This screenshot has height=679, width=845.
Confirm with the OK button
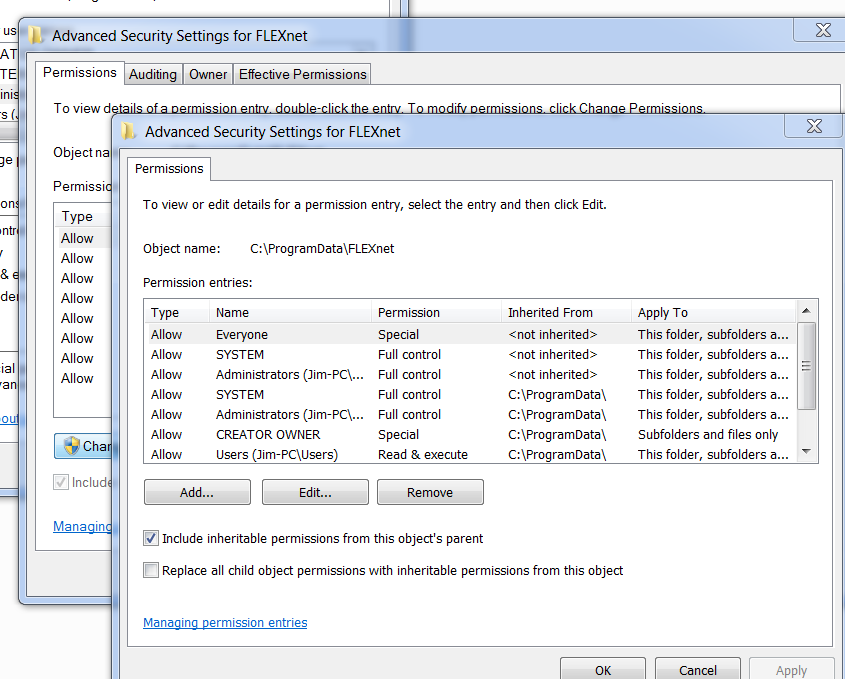(602, 669)
